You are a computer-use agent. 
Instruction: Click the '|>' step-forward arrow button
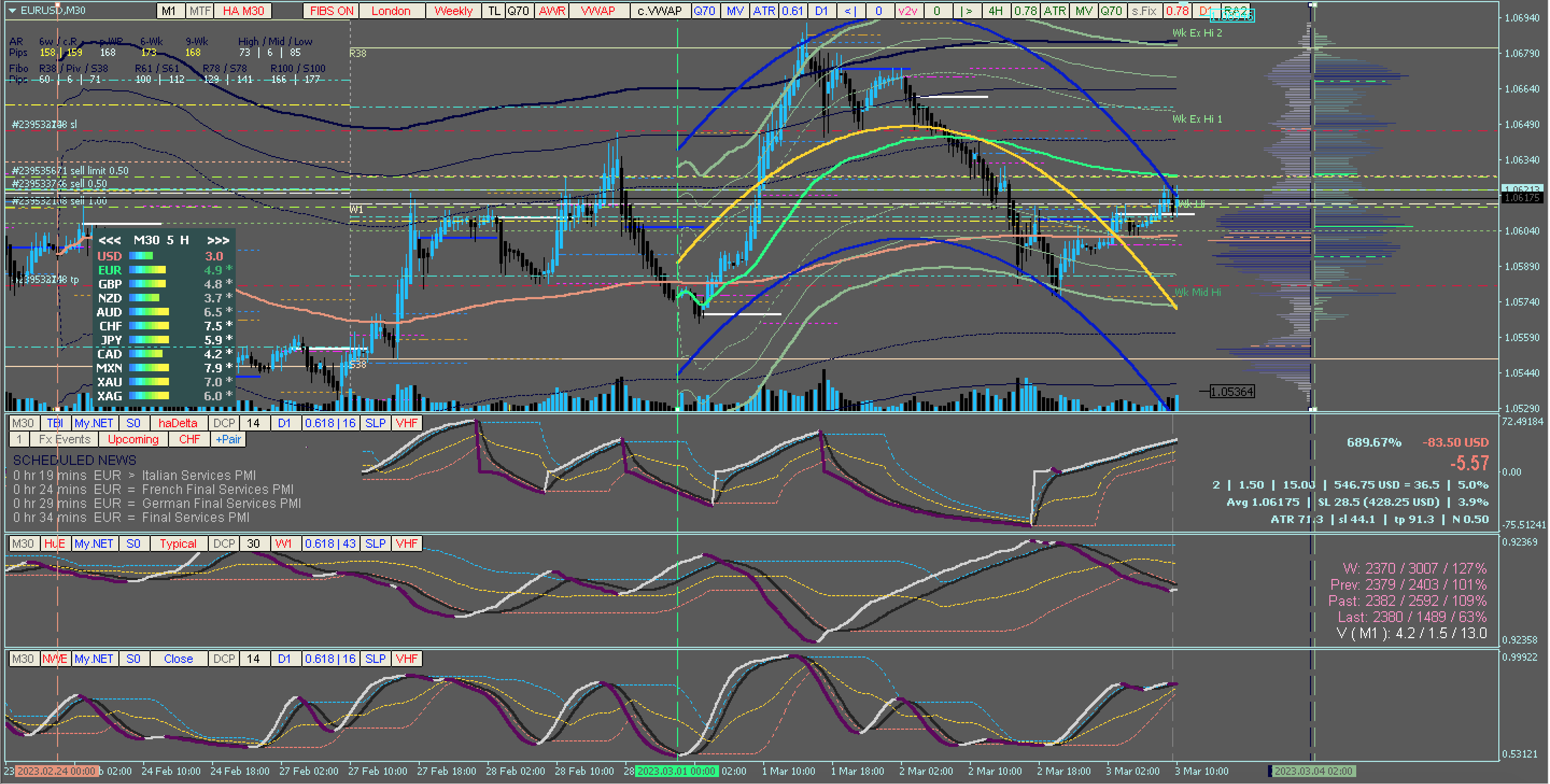967,11
